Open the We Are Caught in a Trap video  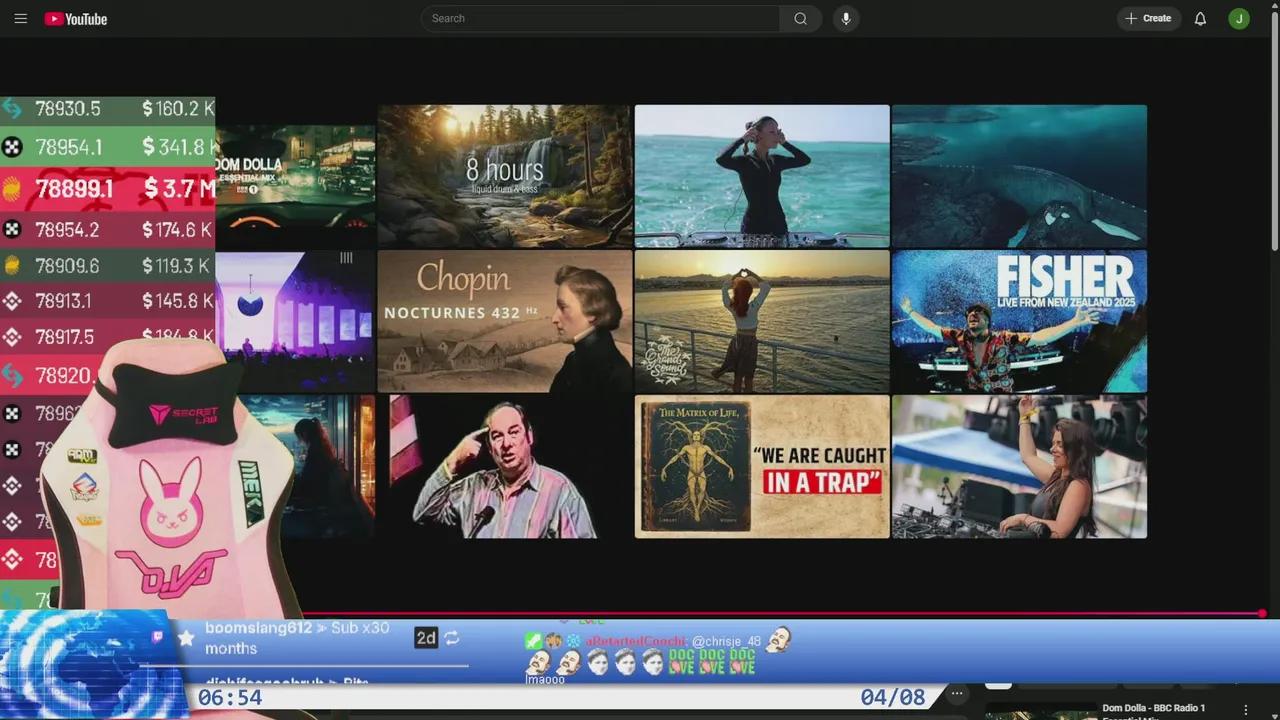(762, 467)
